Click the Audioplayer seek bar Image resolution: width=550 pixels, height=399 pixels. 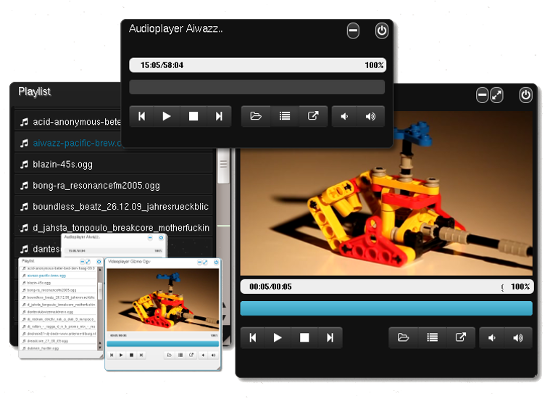click(257, 87)
